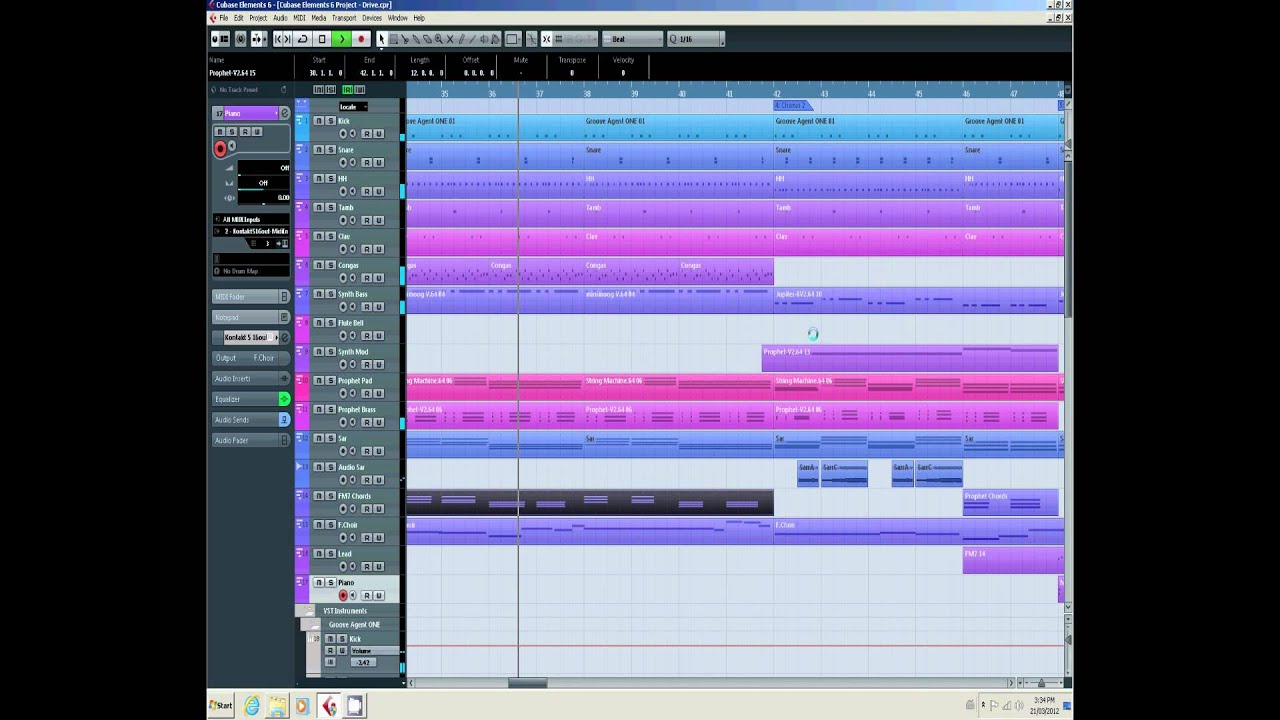Go to next marker button
The height and width of the screenshot is (720, 1280).
(x=288, y=39)
